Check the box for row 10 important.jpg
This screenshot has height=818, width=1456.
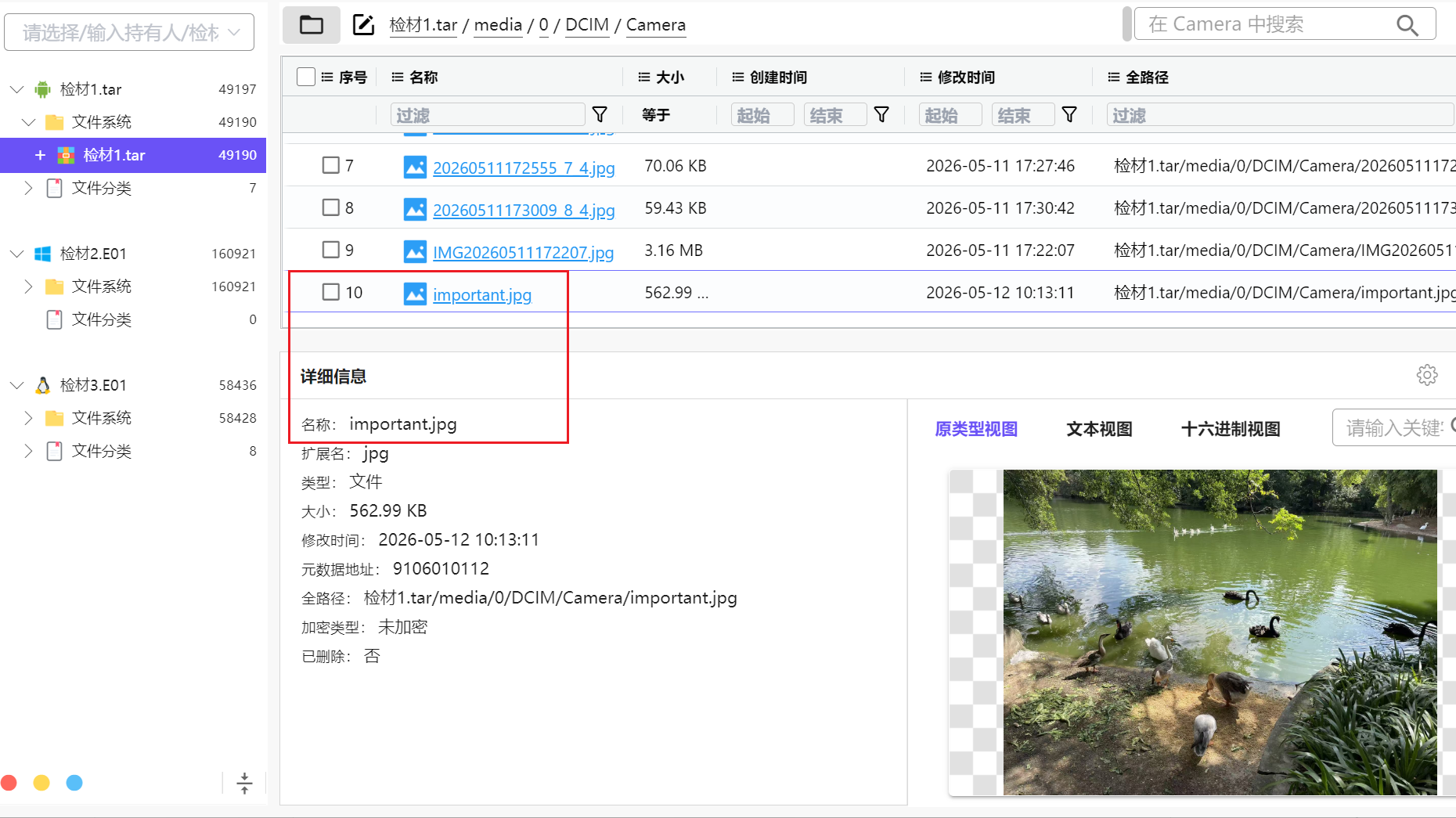pyautogui.click(x=331, y=292)
